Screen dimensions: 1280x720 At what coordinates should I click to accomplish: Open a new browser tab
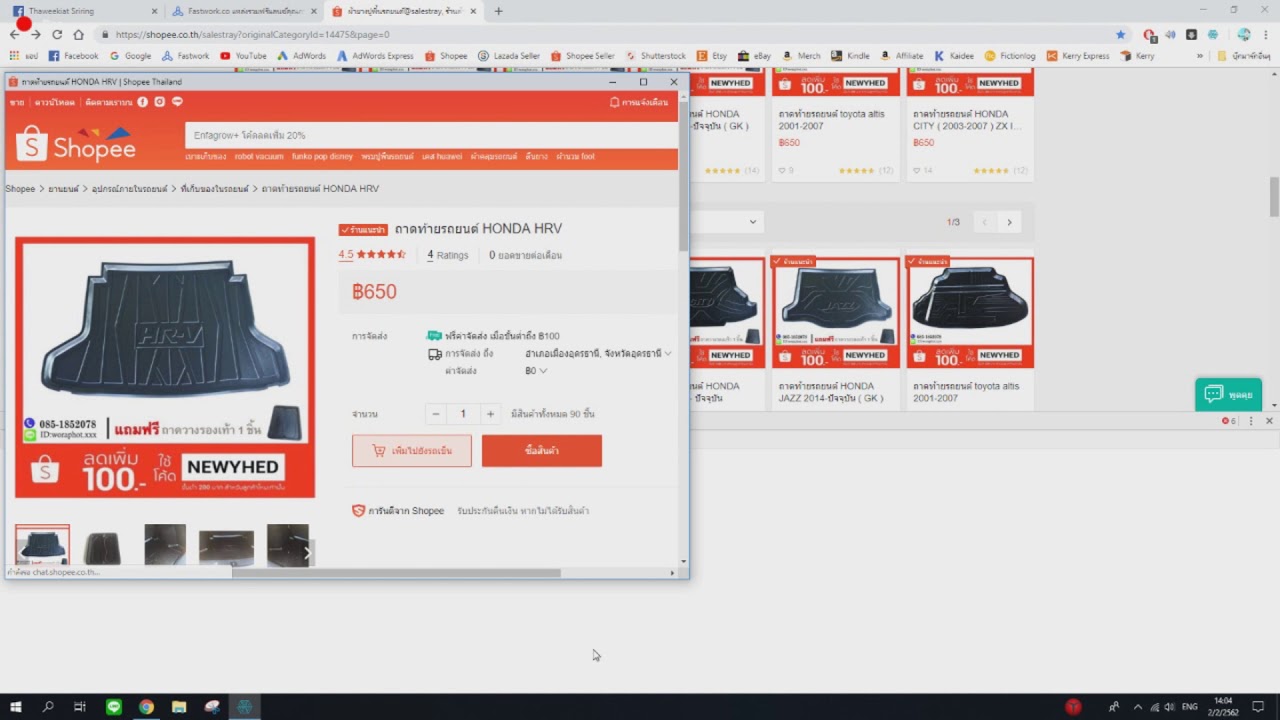pos(498,11)
